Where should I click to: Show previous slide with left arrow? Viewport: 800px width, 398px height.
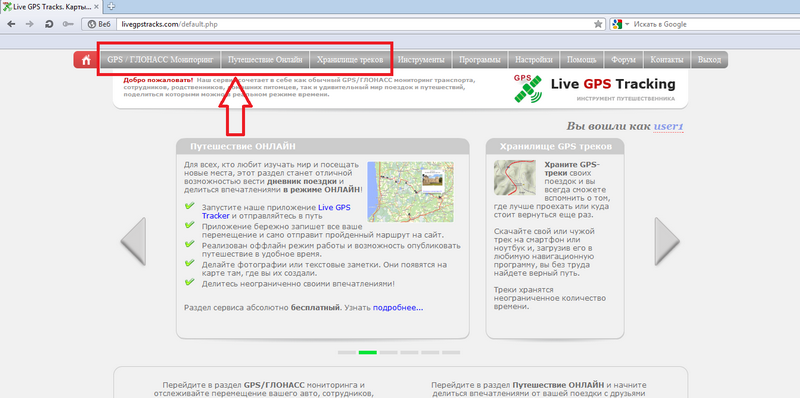[x=133, y=241]
